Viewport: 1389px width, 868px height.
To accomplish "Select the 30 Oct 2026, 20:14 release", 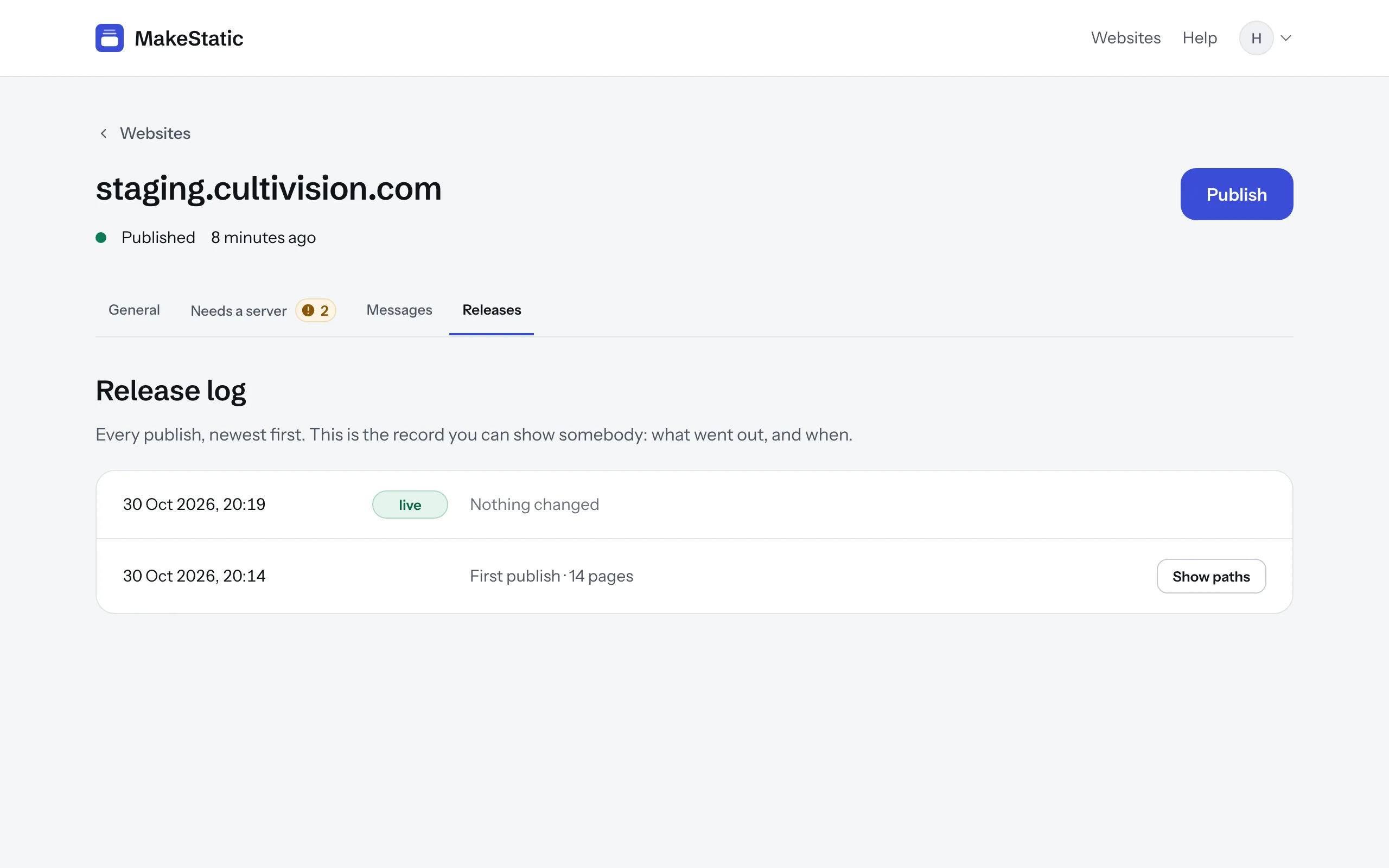I will [x=694, y=576].
